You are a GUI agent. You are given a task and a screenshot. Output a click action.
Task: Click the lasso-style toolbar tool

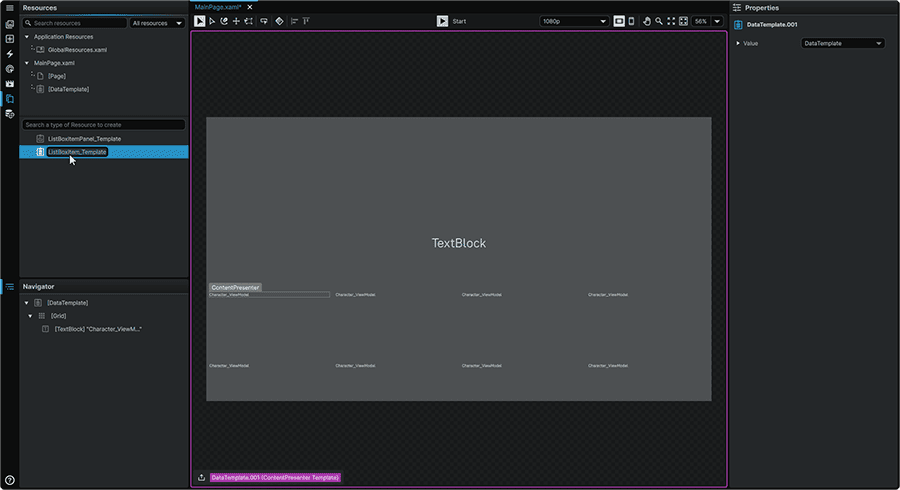click(263, 21)
